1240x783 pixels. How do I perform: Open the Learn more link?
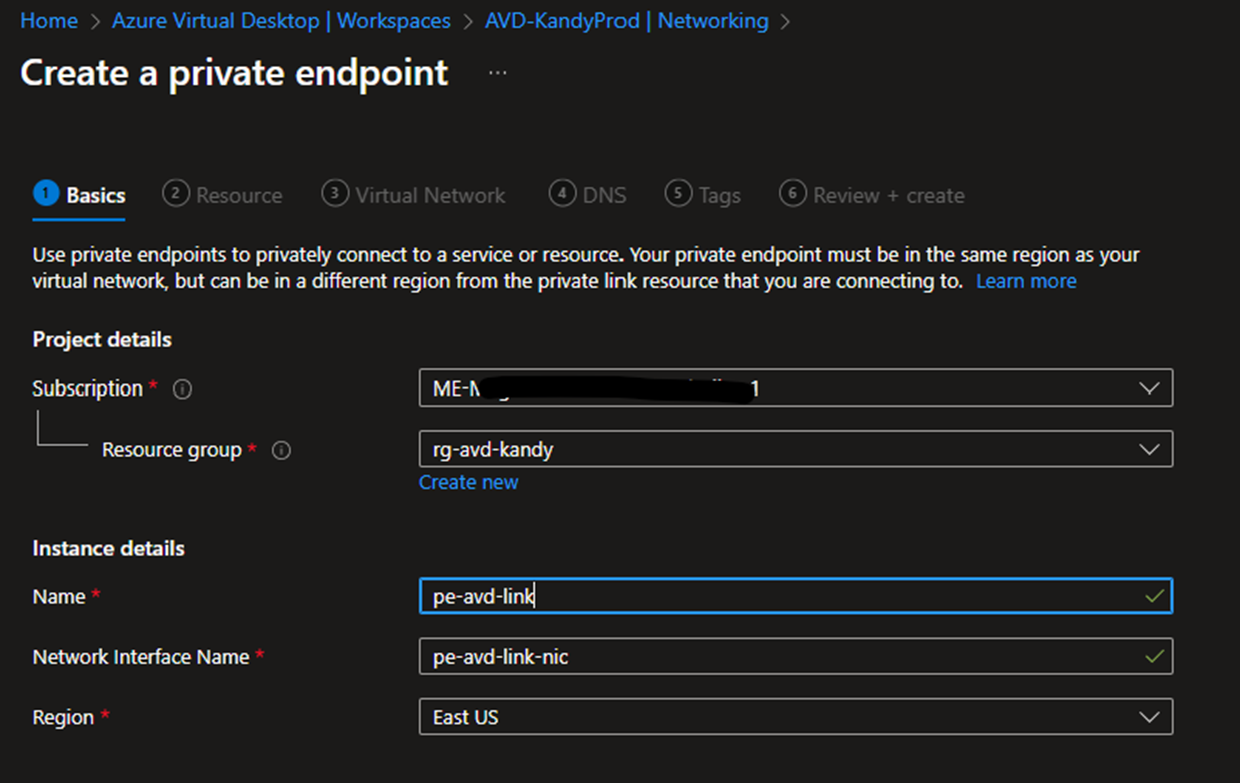point(1026,281)
